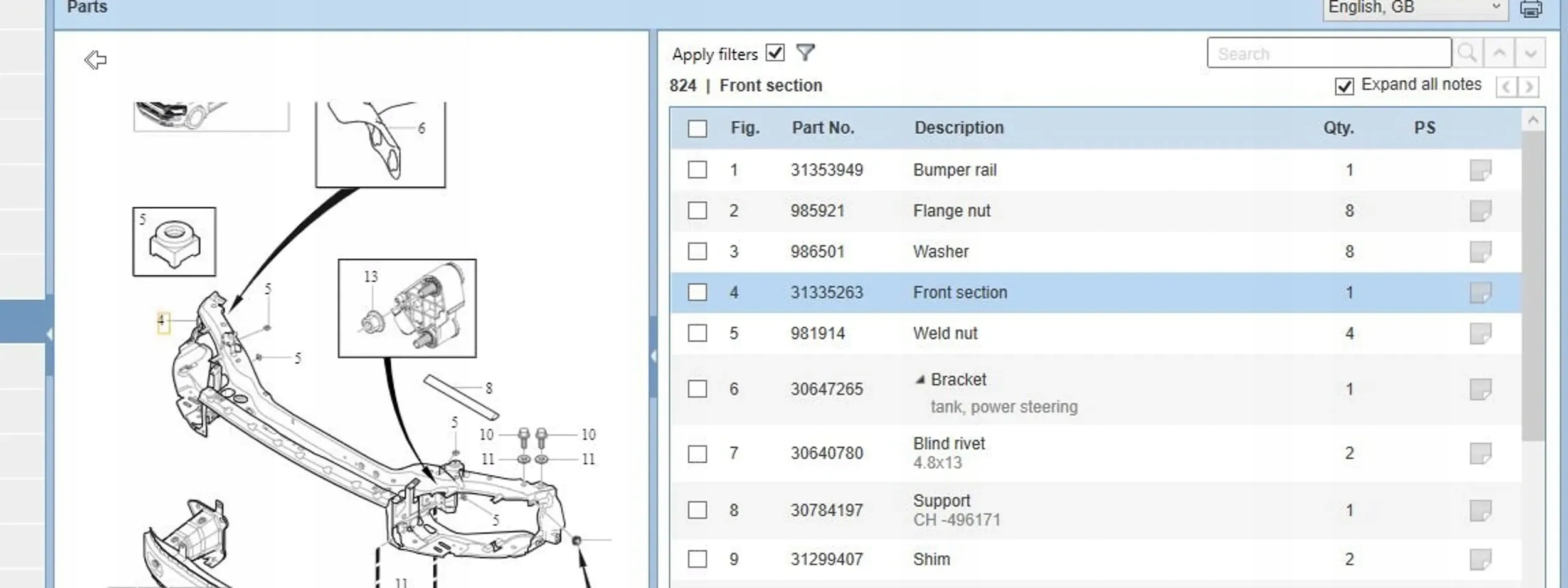
Task: Sort by the Fig. column header
Action: [x=745, y=128]
